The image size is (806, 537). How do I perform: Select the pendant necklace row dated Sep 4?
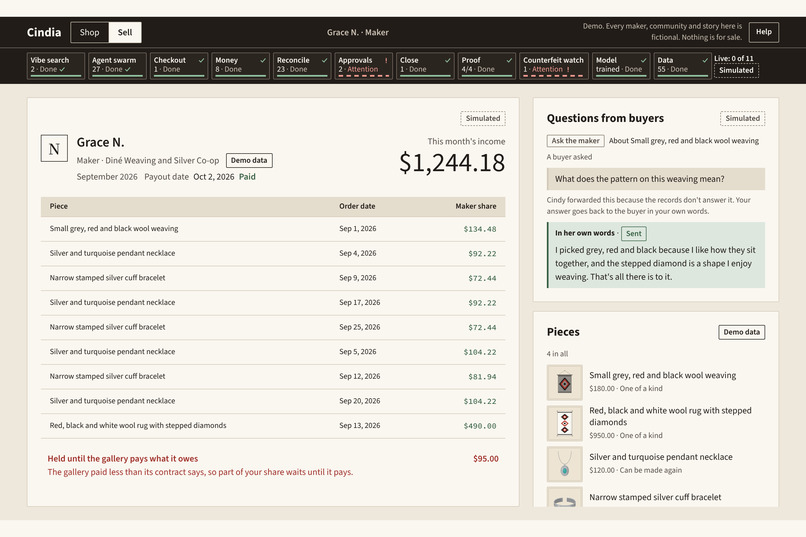point(273,253)
